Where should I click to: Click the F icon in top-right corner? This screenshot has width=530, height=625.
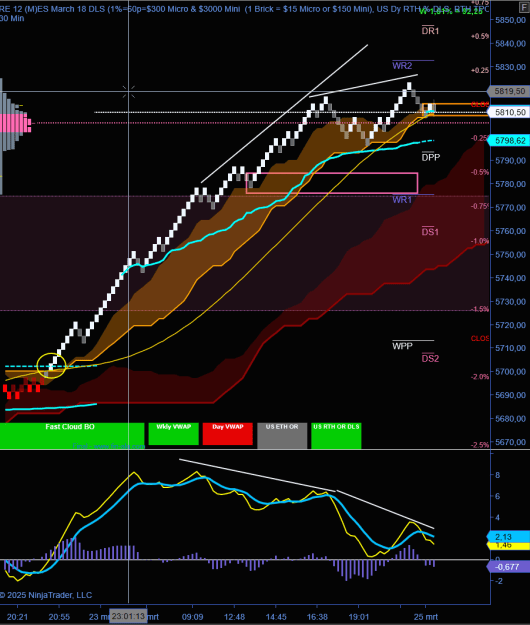click(x=524, y=7)
